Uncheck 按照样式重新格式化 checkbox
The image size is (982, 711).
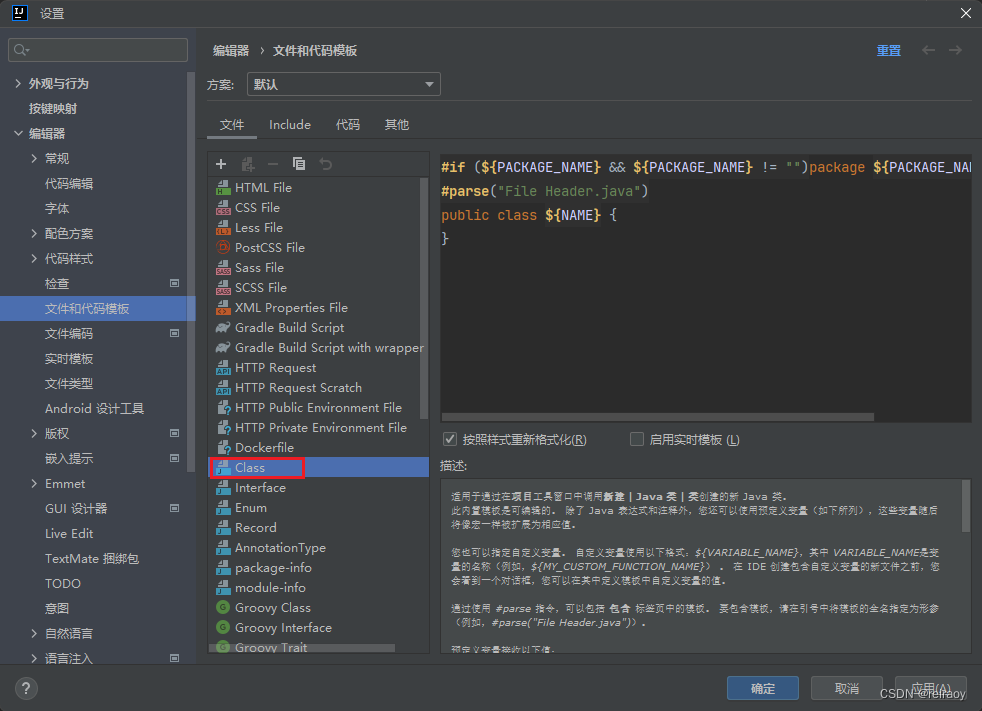click(449, 439)
